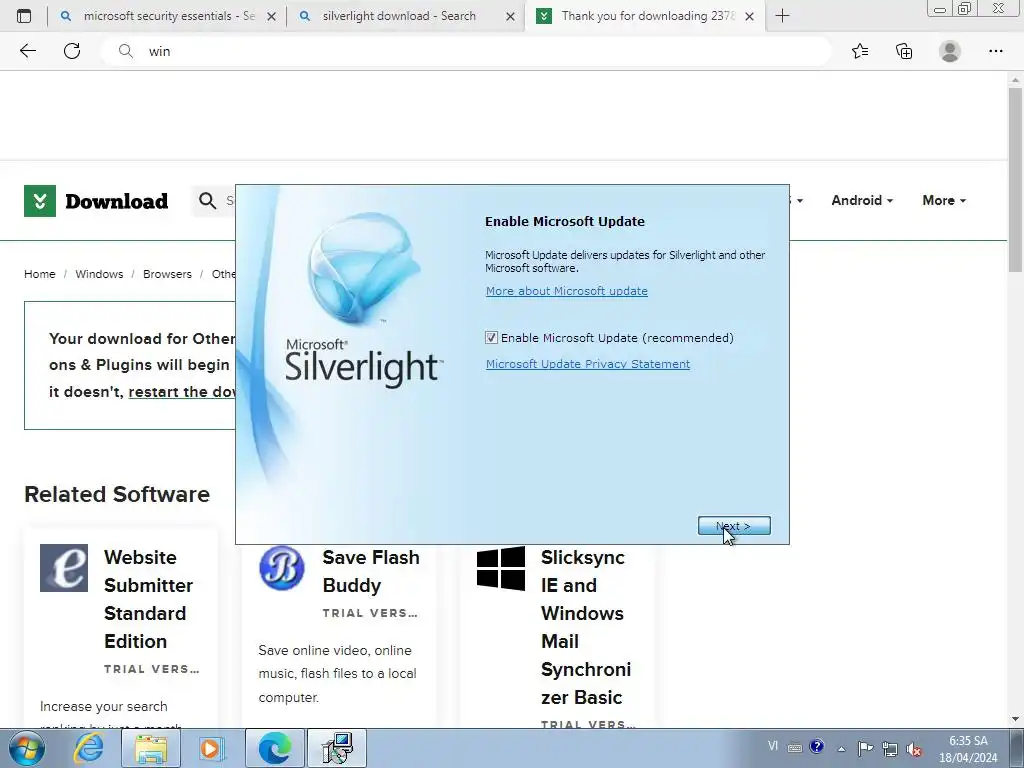Image resolution: width=1024 pixels, height=768 pixels.
Task: Reload the page with the refresh icon
Action: click(72, 51)
